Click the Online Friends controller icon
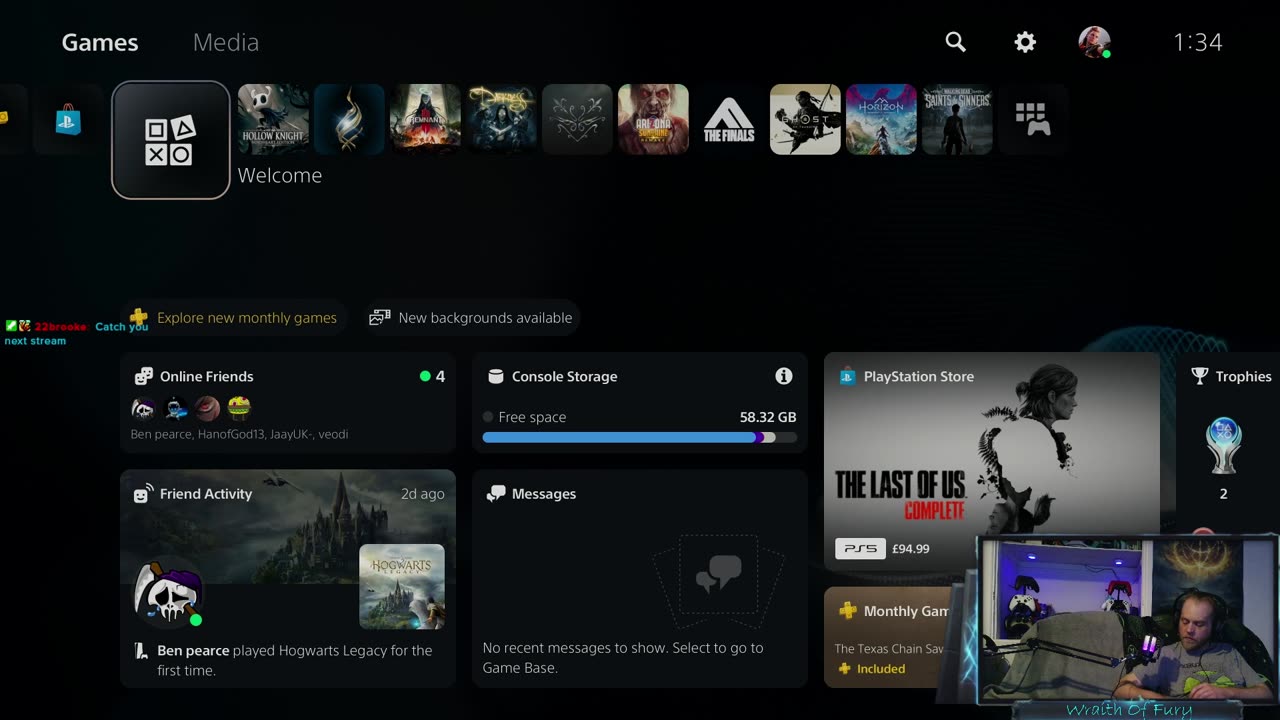Image resolution: width=1280 pixels, height=720 pixels. [144, 376]
